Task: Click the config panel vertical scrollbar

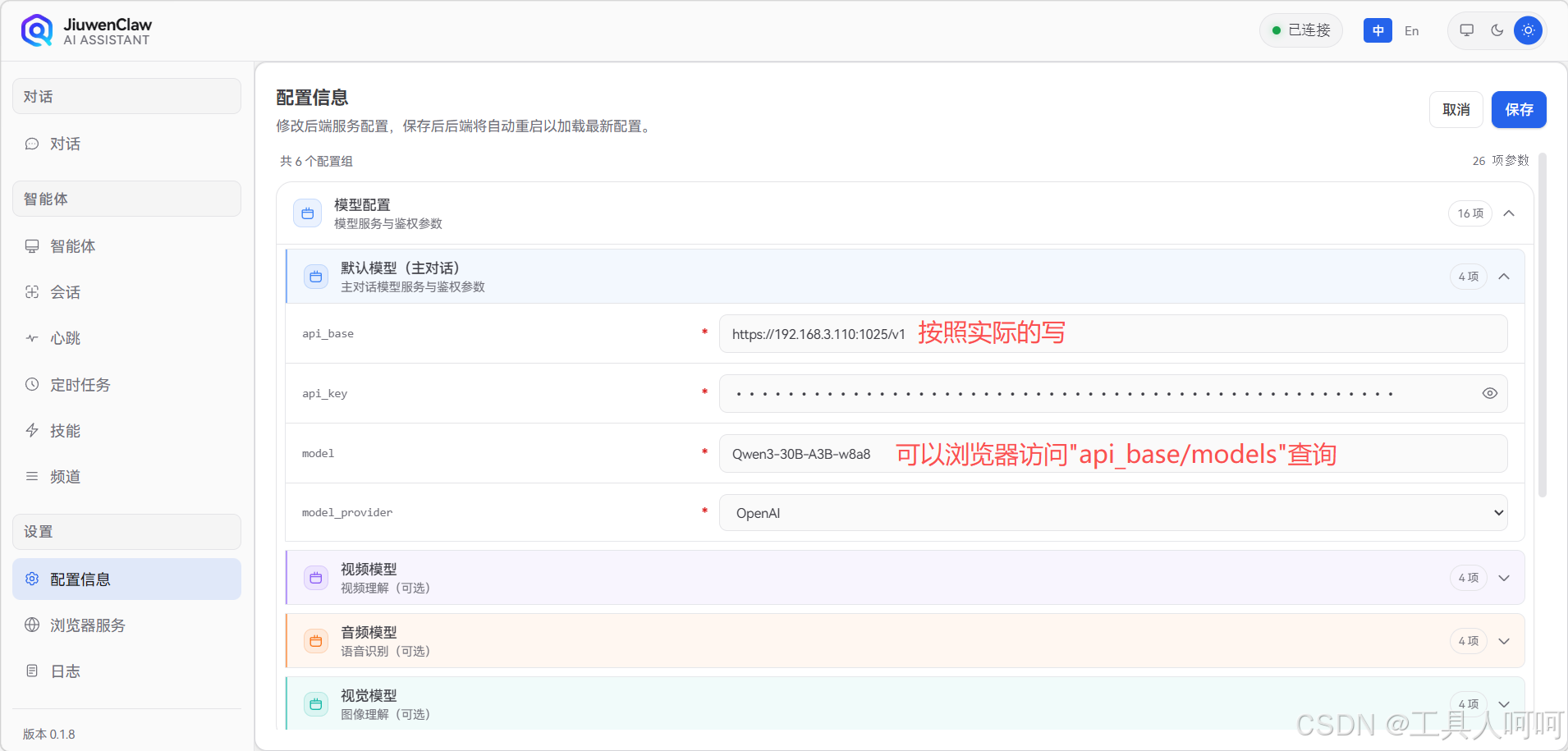Action: (x=1542, y=325)
